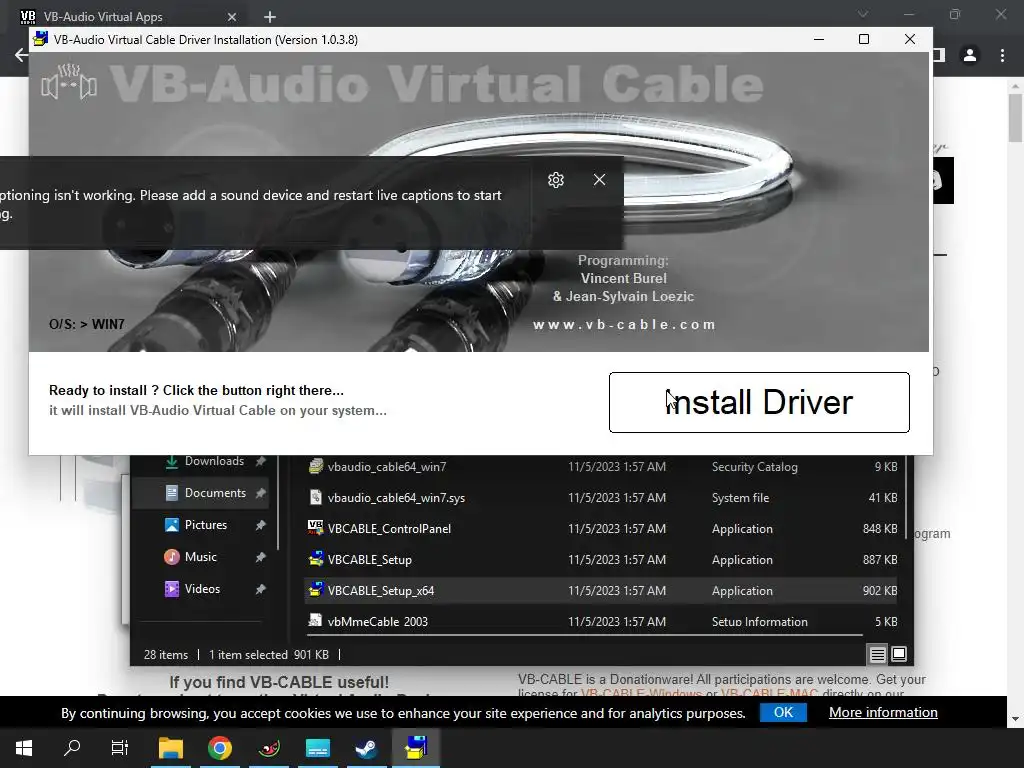Open the teal app icon on taskbar
This screenshot has height=768, width=1024.
click(318, 748)
